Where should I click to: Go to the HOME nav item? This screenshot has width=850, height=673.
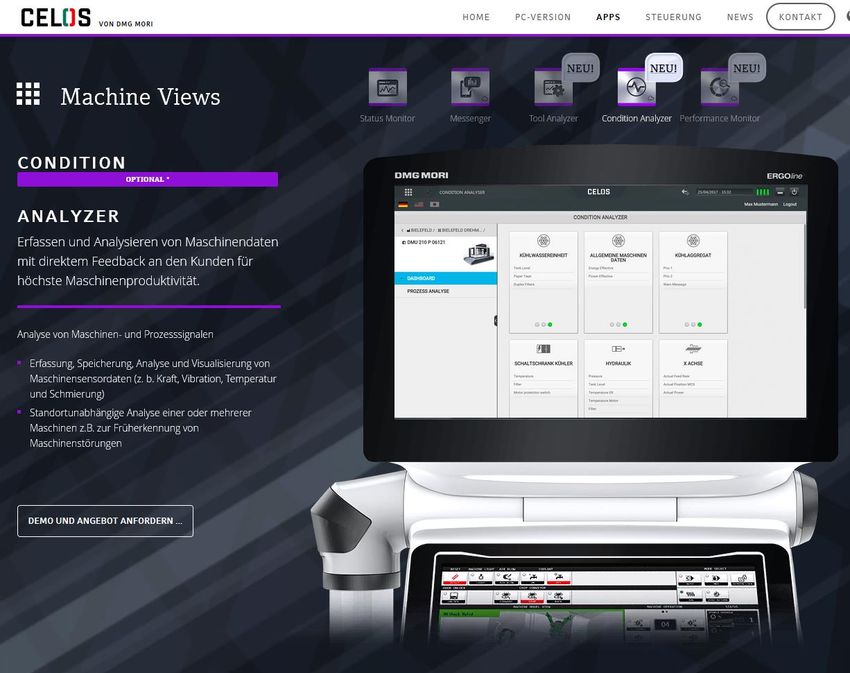(x=476, y=17)
